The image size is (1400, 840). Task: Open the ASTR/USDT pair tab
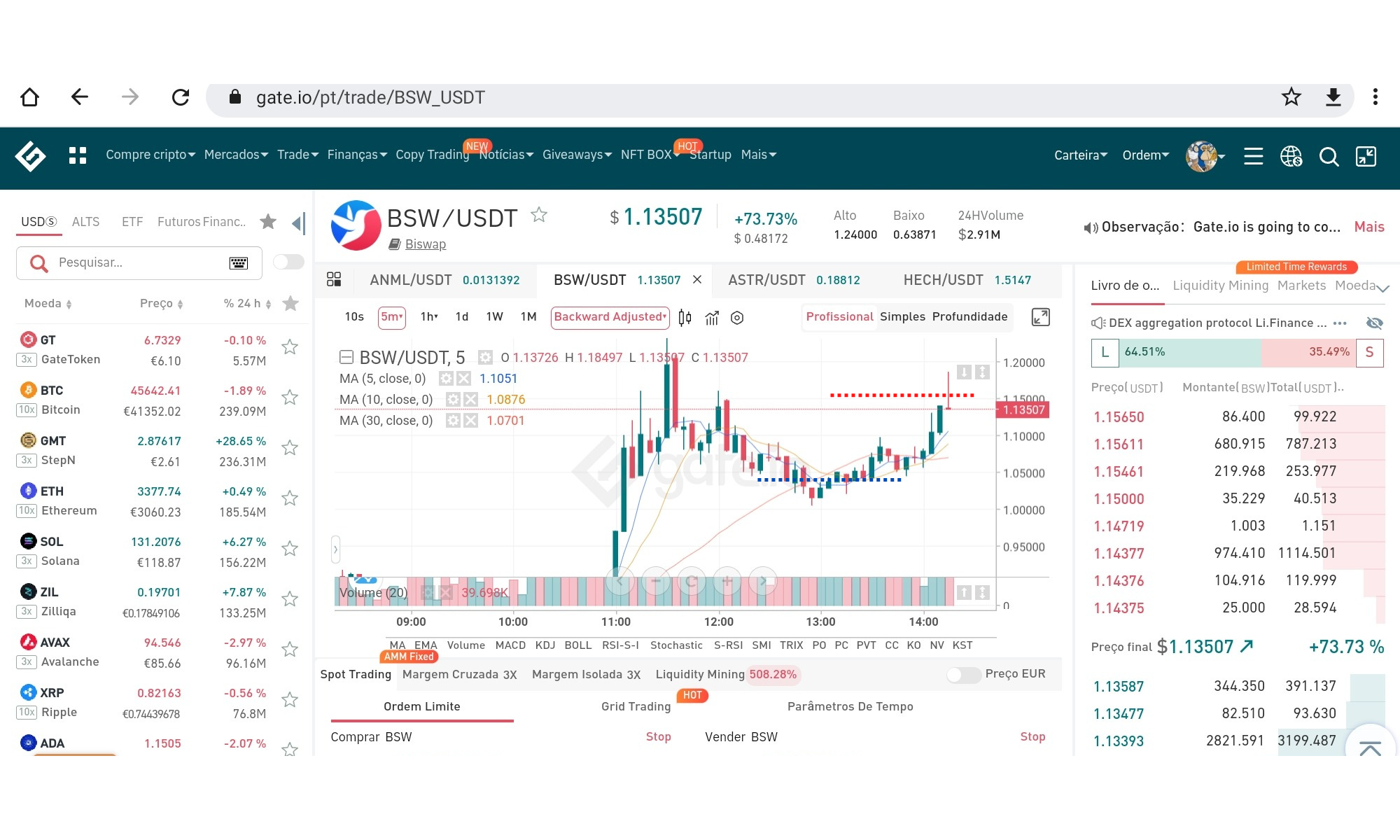point(794,280)
